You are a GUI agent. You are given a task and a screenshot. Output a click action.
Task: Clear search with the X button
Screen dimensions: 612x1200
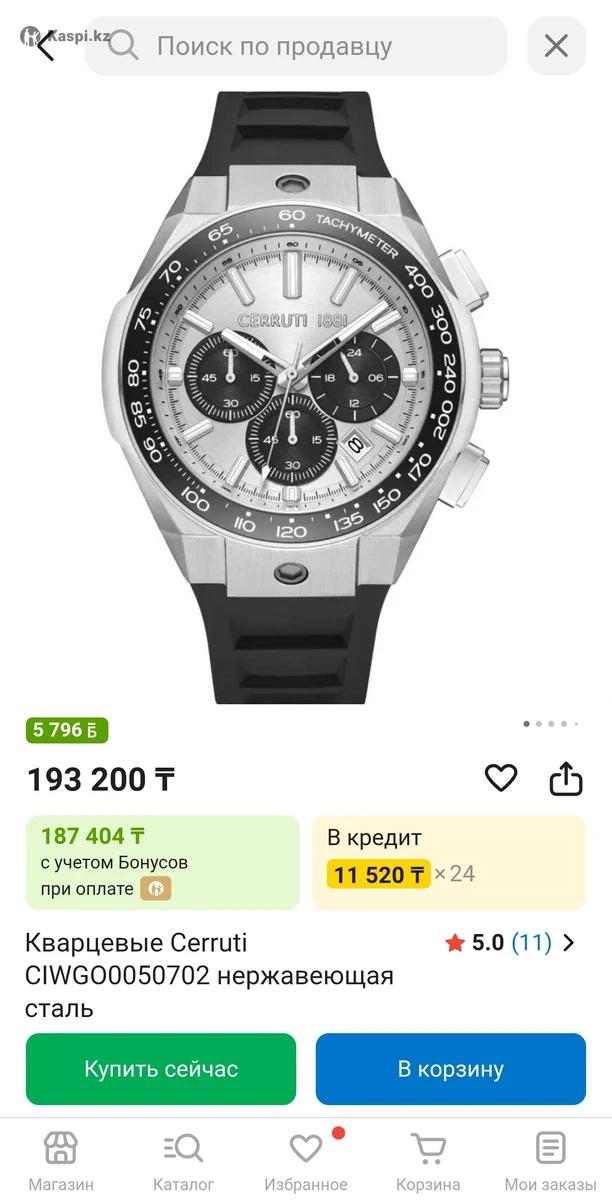pyautogui.click(x=556, y=45)
